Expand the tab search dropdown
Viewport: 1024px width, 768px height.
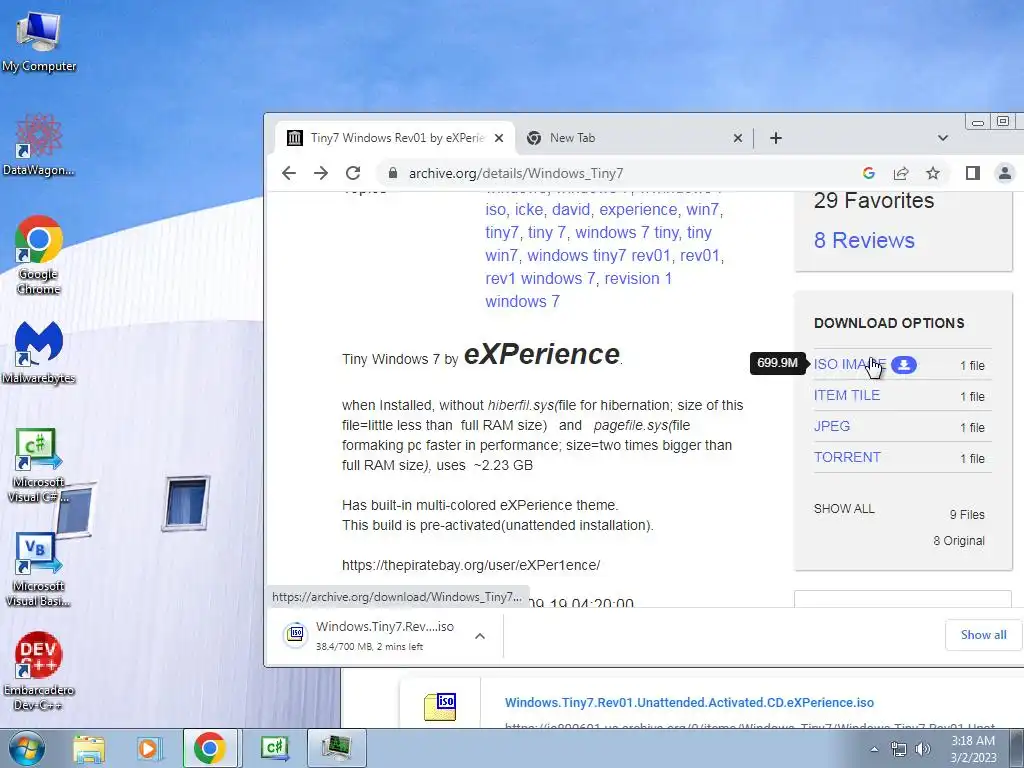[x=942, y=138]
